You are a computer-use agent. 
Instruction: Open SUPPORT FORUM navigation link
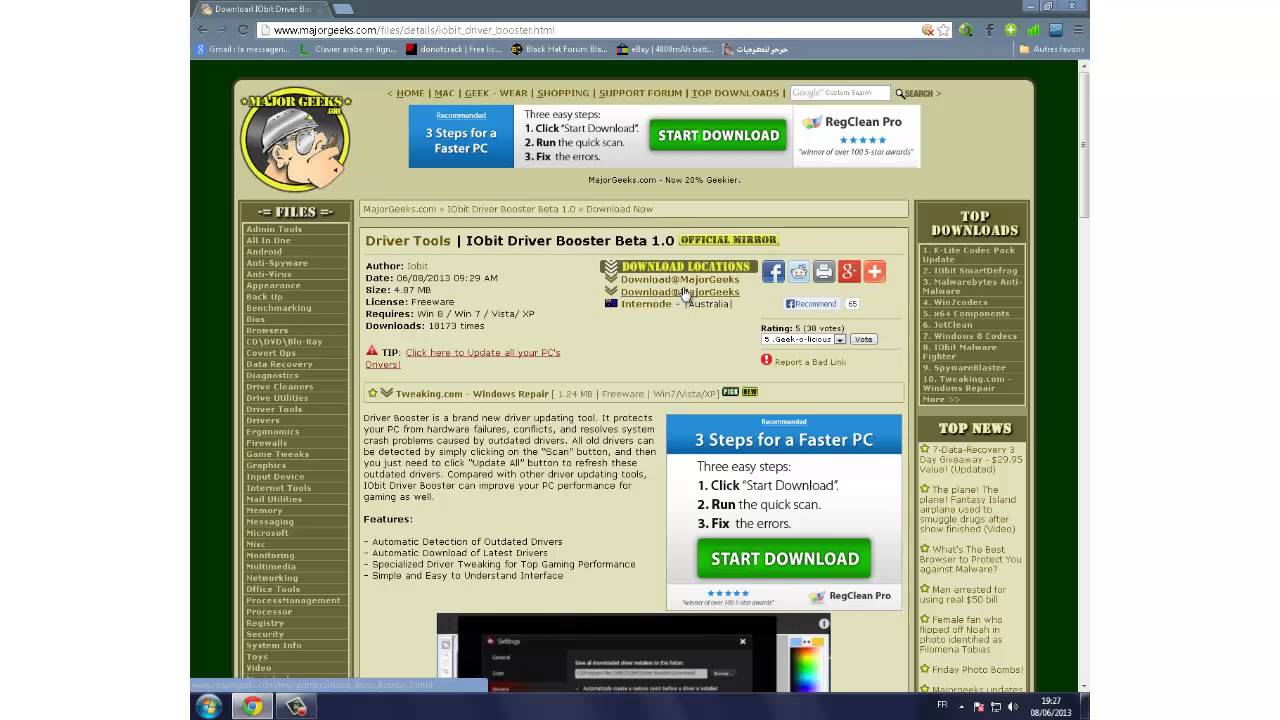click(x=640, y=93)
